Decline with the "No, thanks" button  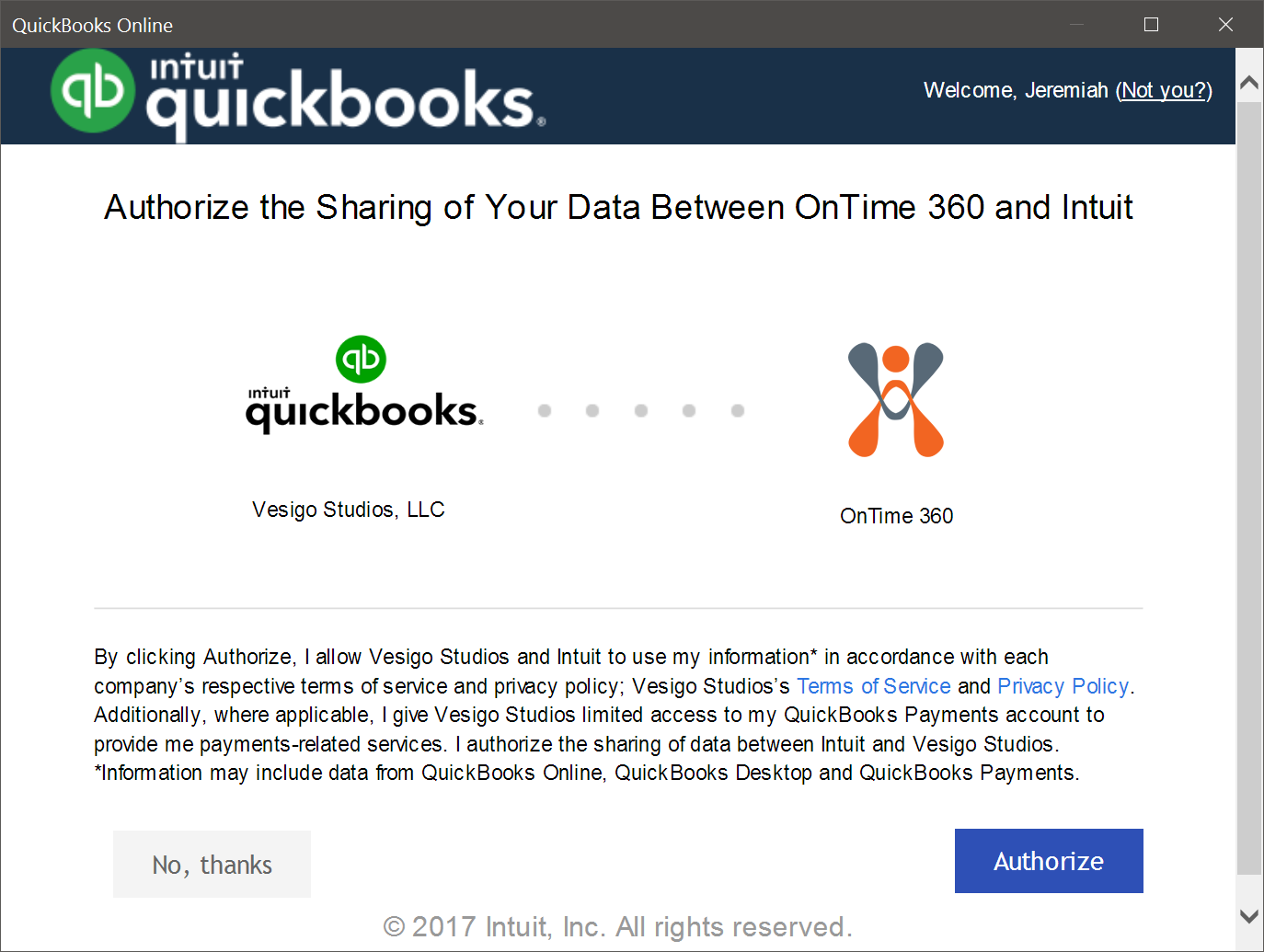pyautogui.click(x=212, y=865)
